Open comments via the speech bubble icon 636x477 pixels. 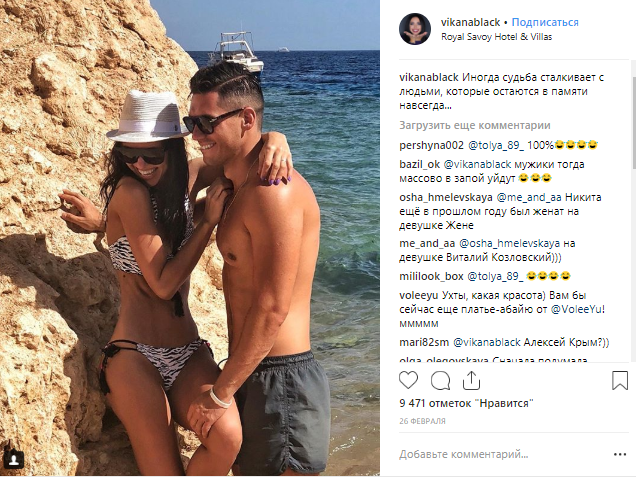(x=440, y=380)
